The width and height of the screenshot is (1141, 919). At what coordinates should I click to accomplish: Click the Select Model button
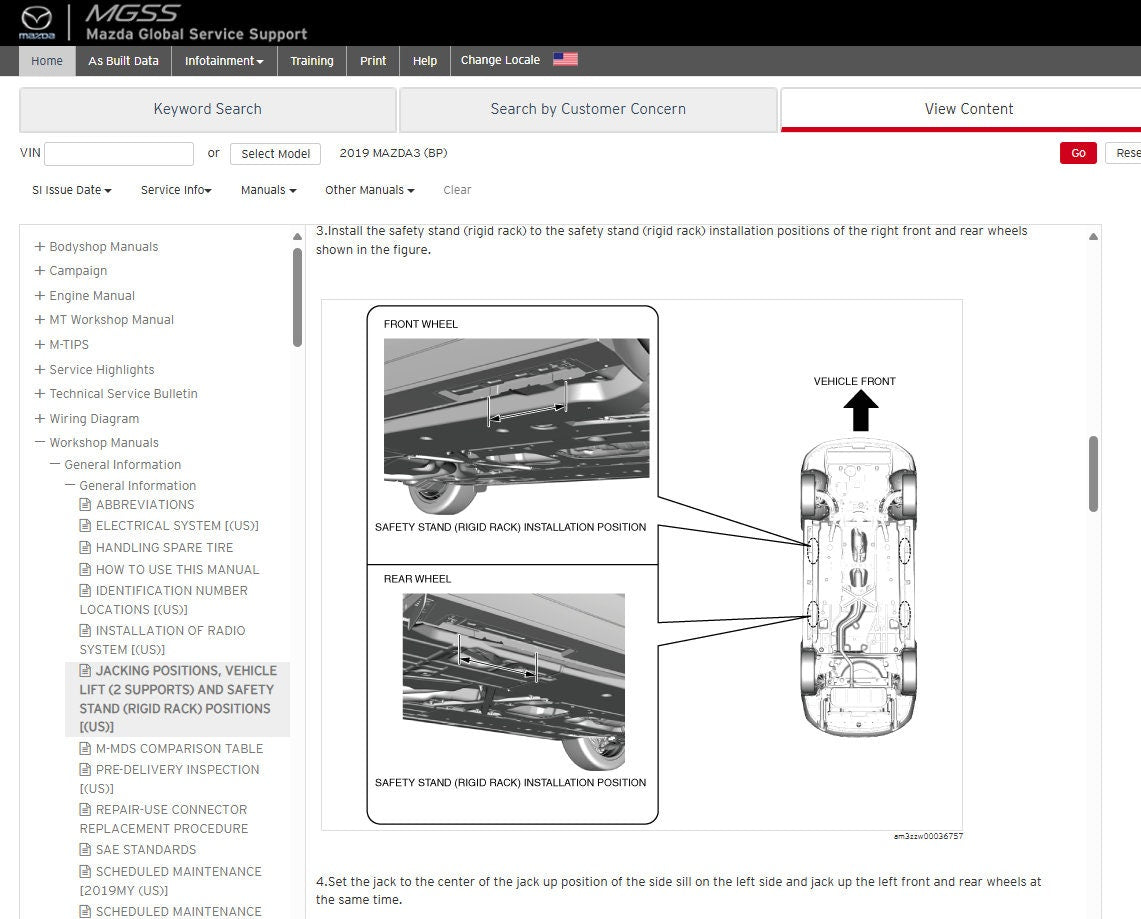pyautogui.click(x=275, y=154)
